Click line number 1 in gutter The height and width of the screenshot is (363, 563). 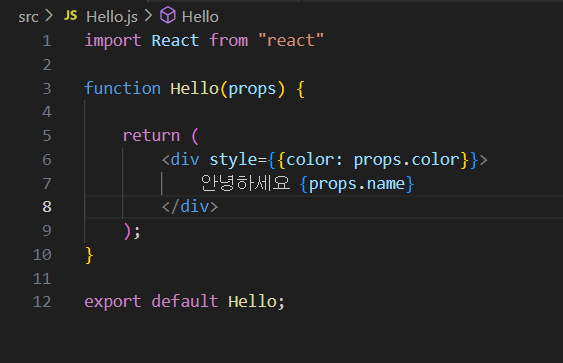pos(47,41)
